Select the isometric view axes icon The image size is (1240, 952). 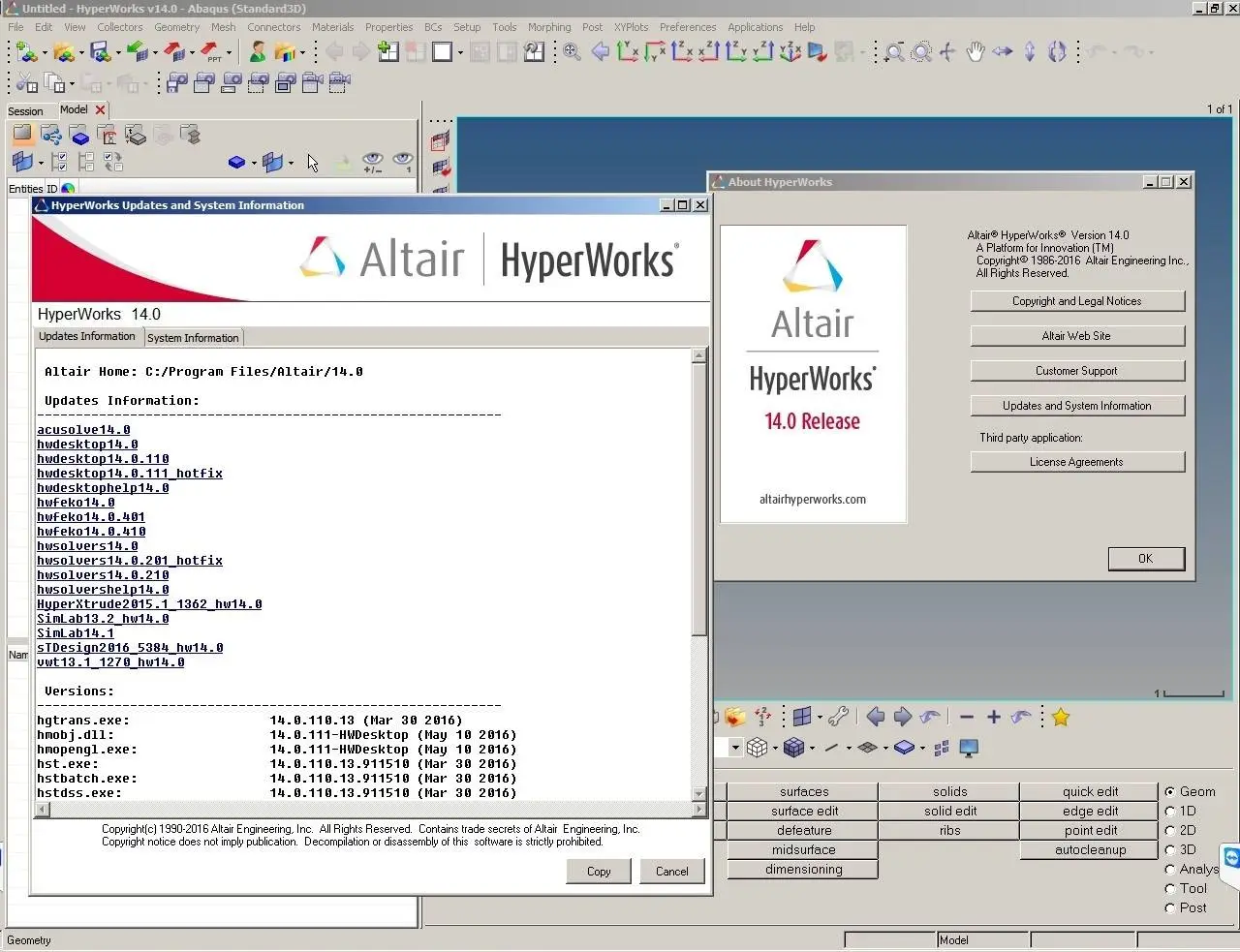click(790, 51)
